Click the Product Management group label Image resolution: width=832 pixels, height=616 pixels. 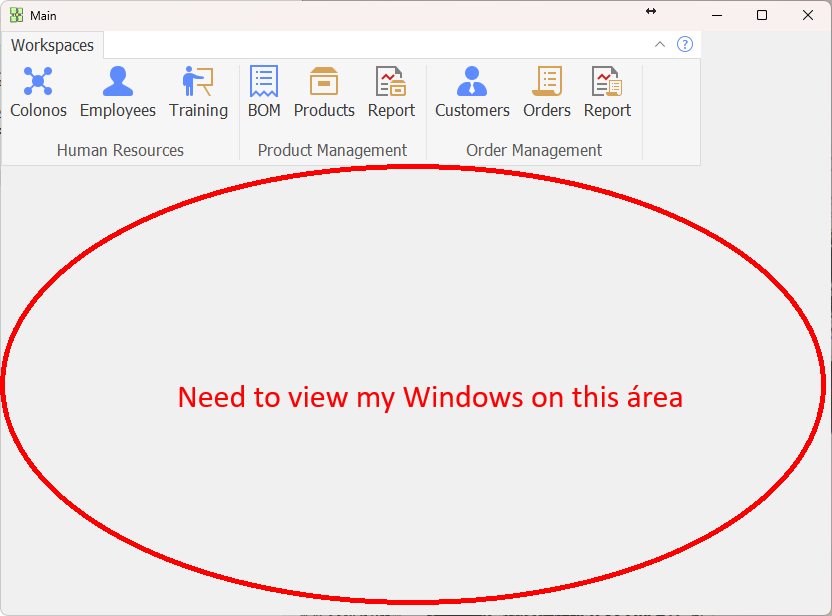(332, 150)
